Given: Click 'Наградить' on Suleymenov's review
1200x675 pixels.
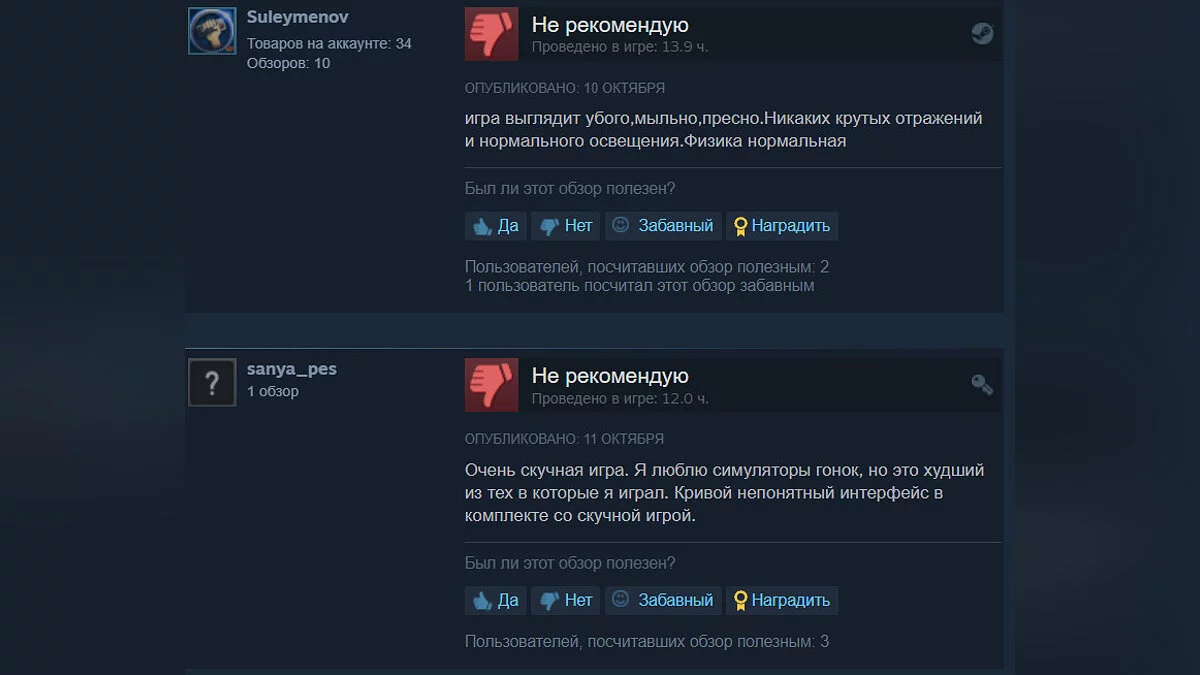Looking at the screenshot, I should click(782, 226).
